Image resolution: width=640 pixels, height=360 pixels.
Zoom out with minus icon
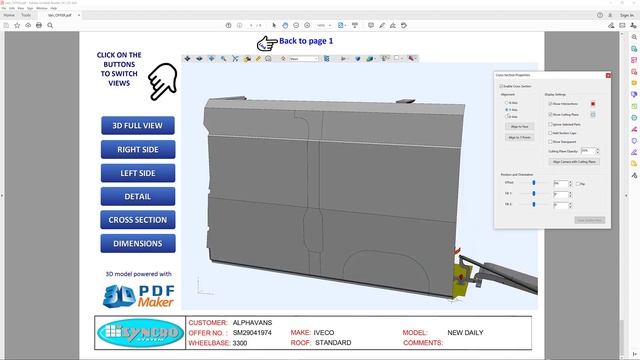(296, 25)
